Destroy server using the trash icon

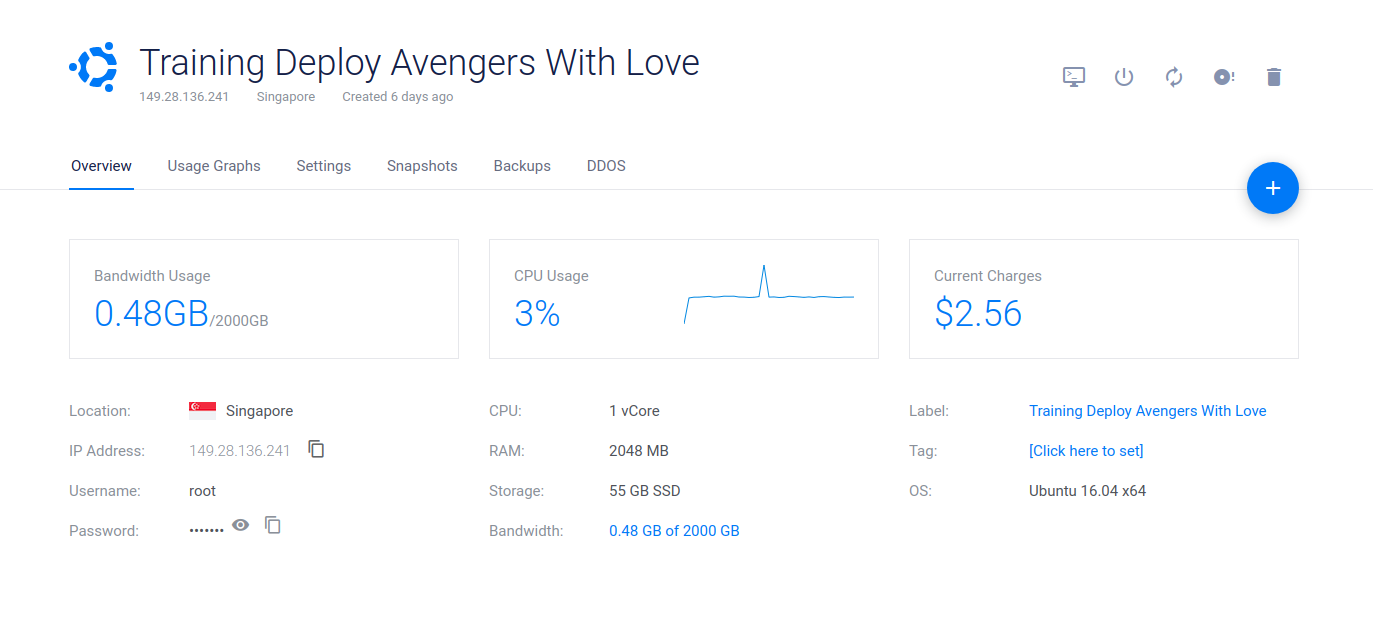[1273, 77]
